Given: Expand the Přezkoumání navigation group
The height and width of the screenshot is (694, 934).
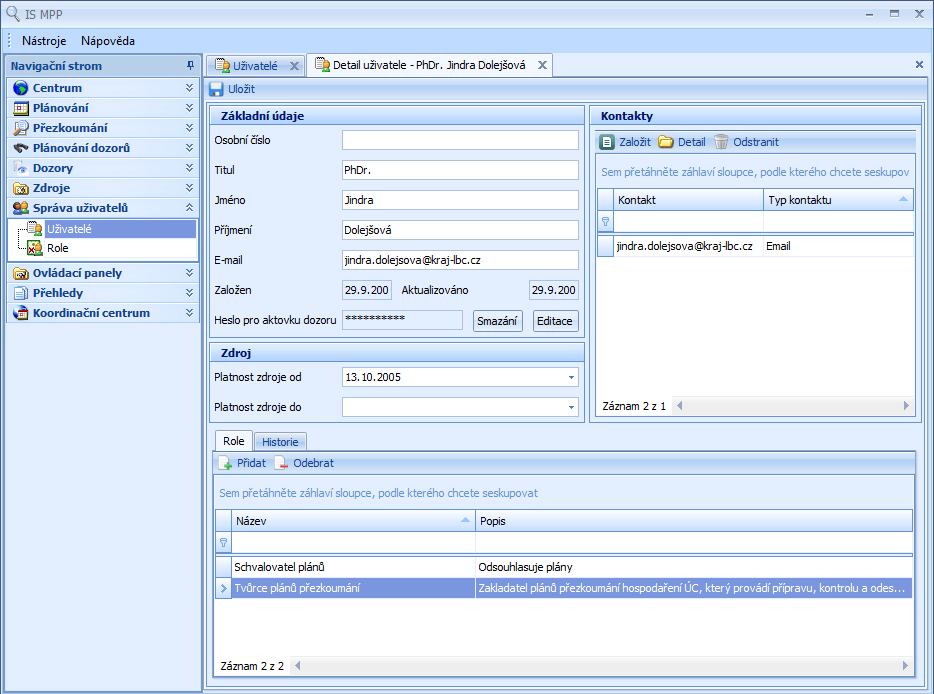Looking at the screenshot, I should click(189, 127).
